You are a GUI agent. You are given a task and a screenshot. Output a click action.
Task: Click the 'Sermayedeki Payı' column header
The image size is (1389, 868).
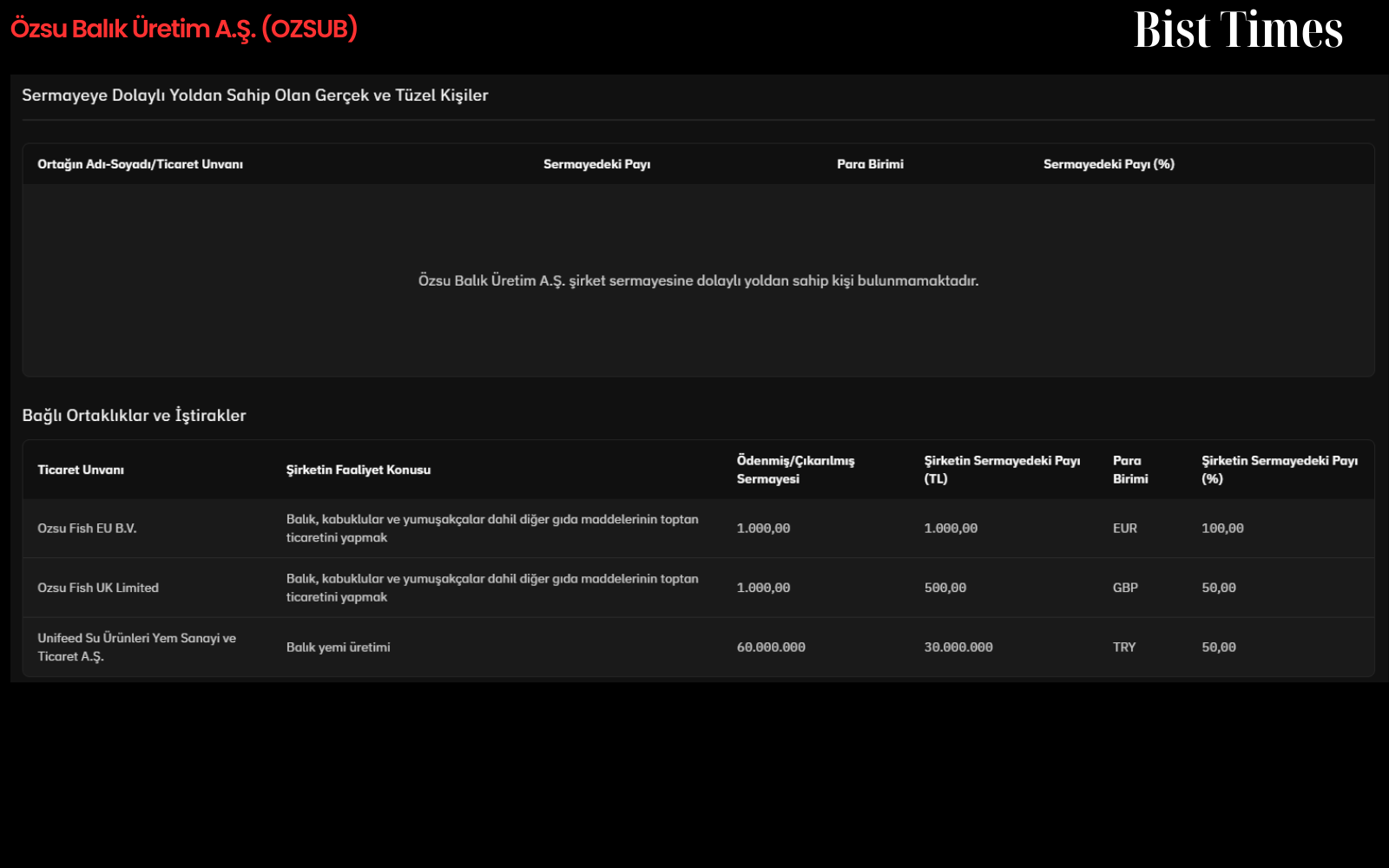coord(596,164)
